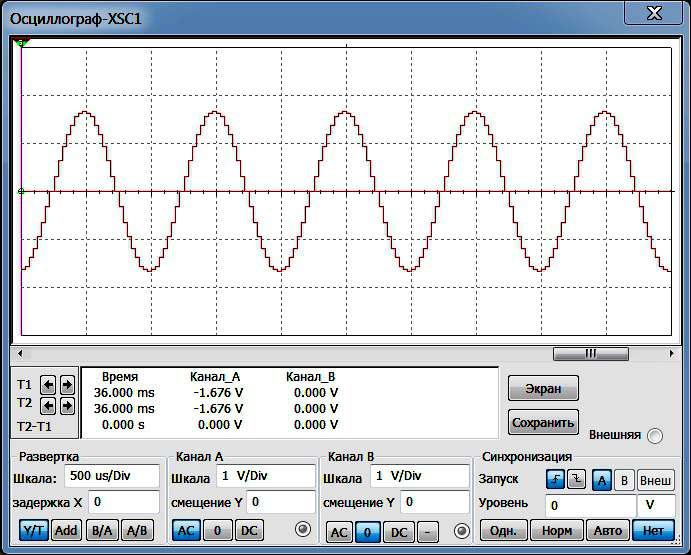Viewport: 691px width, 555px height.
Task: Click Канал A scale field 1 V/Div
Action: [266, 476]
